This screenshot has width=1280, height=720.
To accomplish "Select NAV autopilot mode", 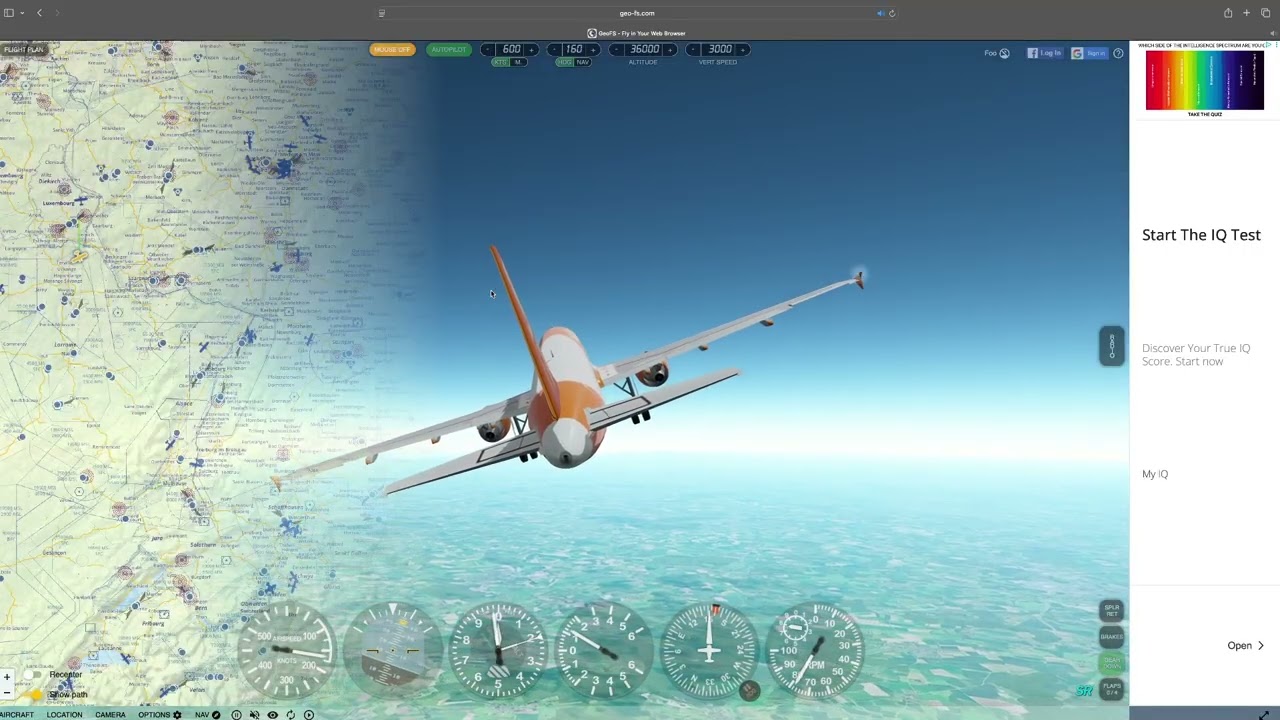I will pyautogui.click(x=582, y=62).
